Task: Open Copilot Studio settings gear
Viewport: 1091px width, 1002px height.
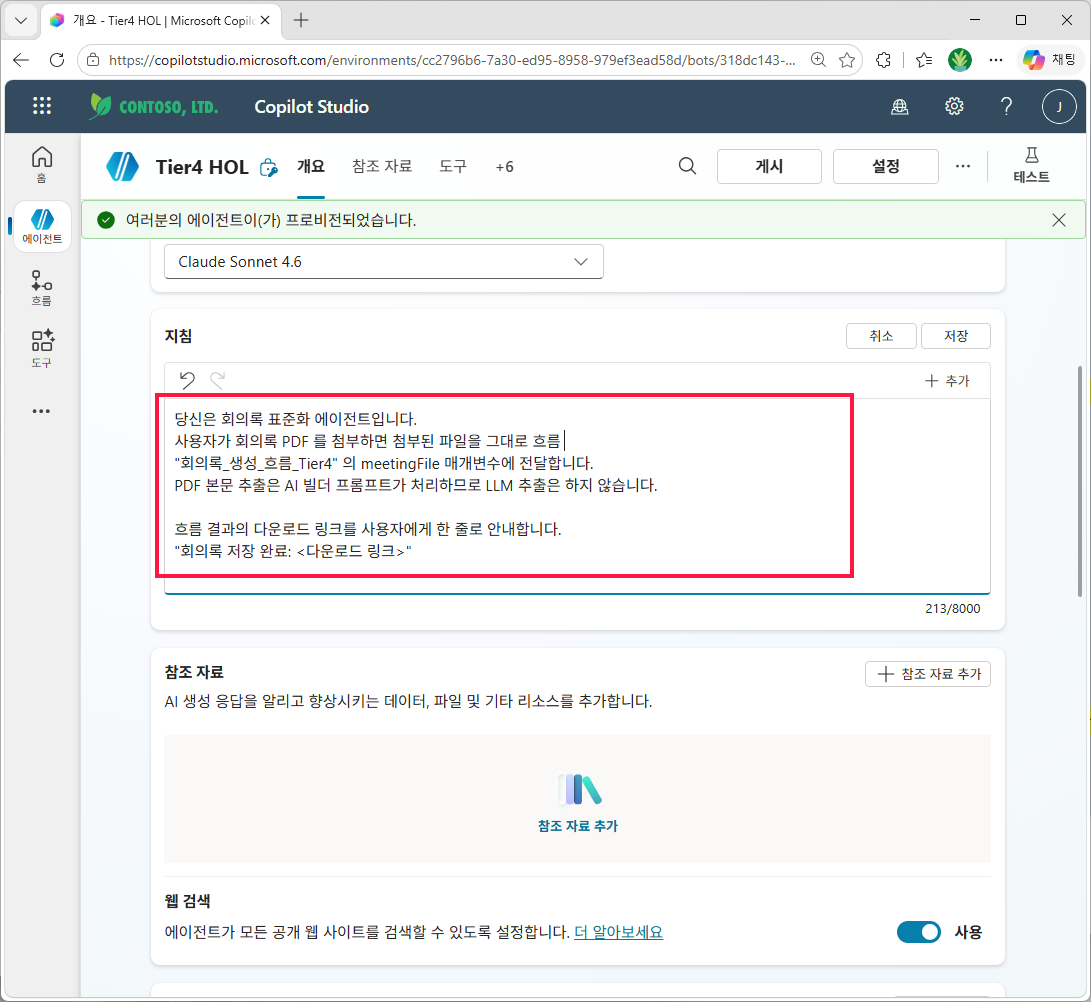Action: coord(954,106)
